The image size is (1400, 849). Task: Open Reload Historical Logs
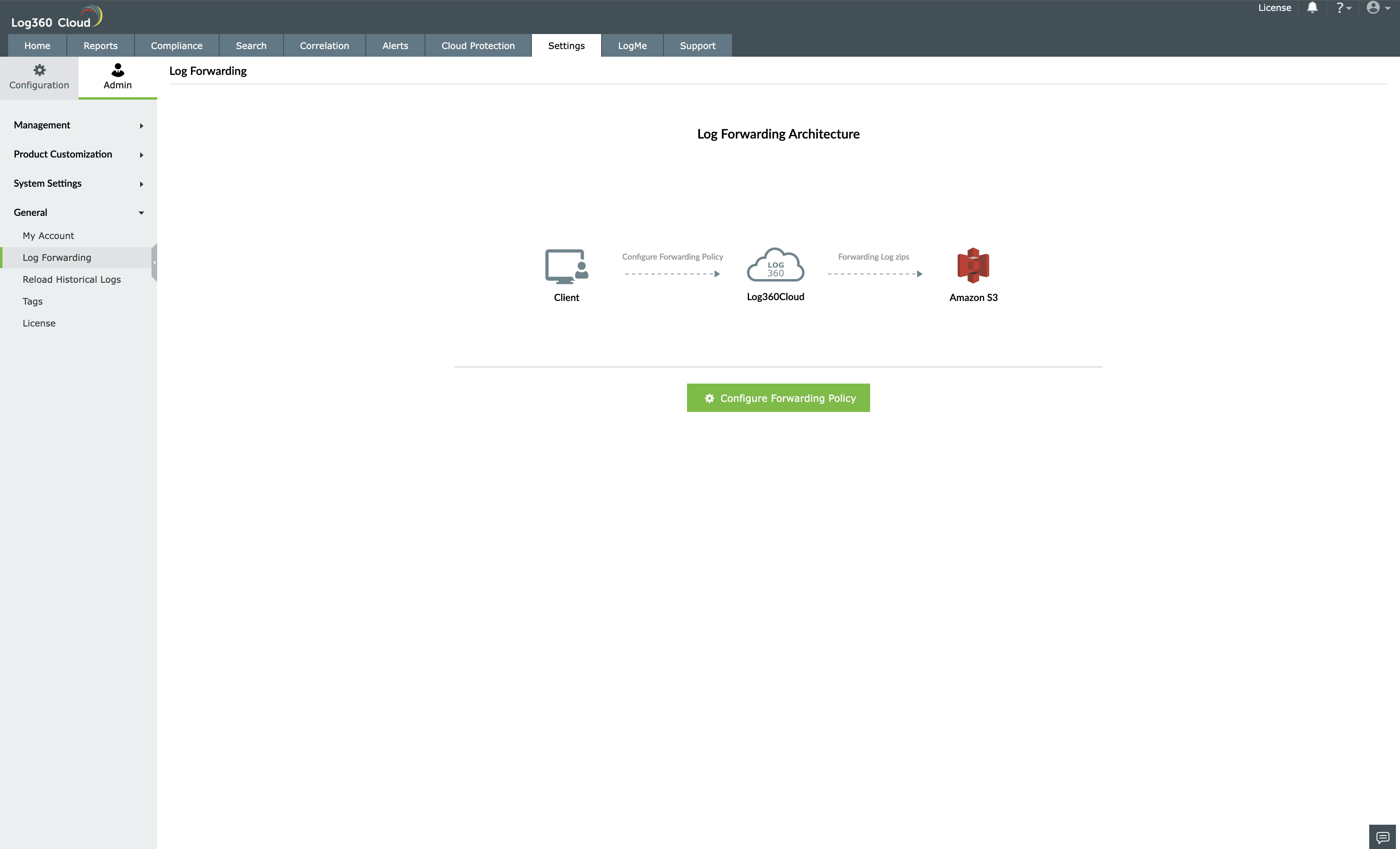click(x=72, y=279)
